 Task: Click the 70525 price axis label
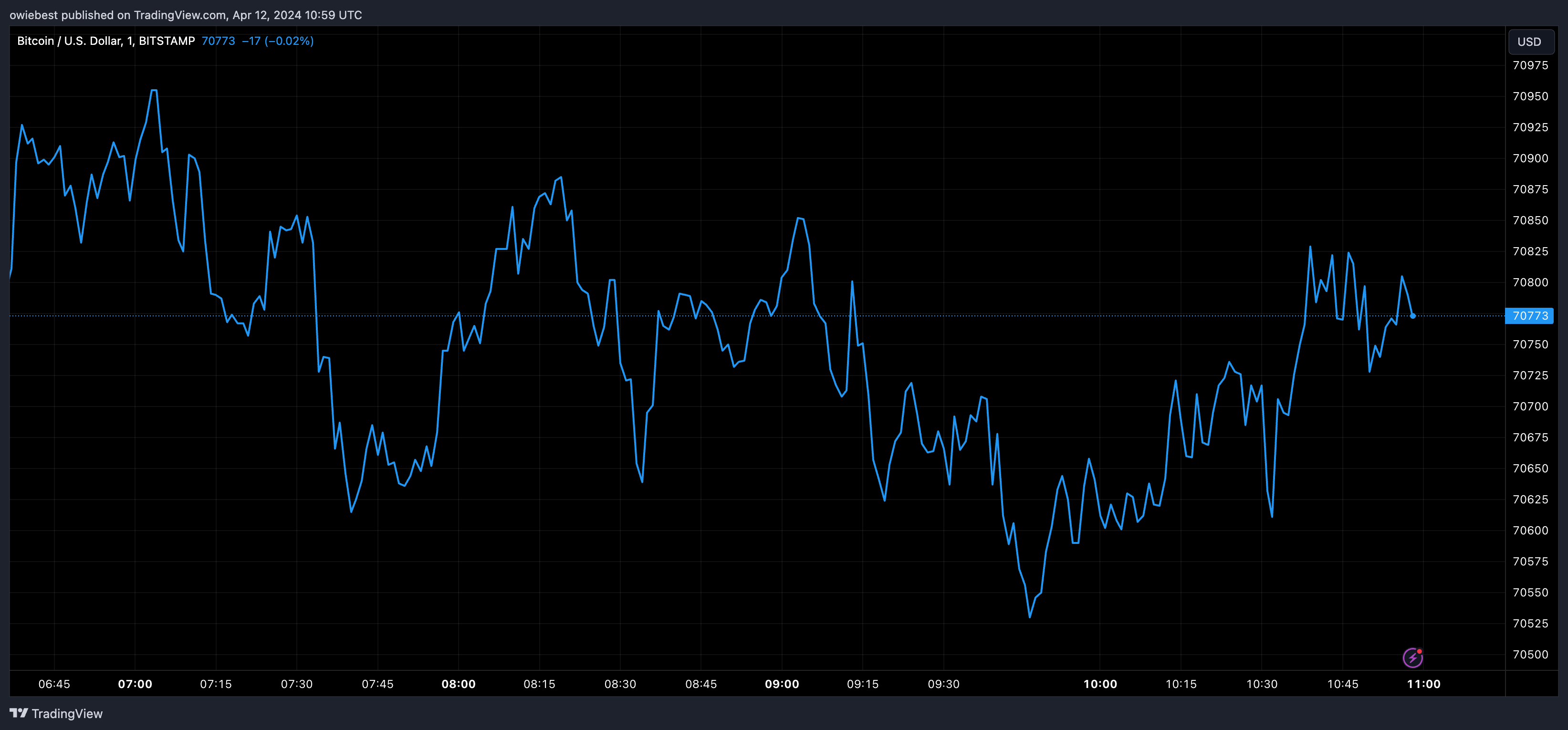pos(1530,624)
